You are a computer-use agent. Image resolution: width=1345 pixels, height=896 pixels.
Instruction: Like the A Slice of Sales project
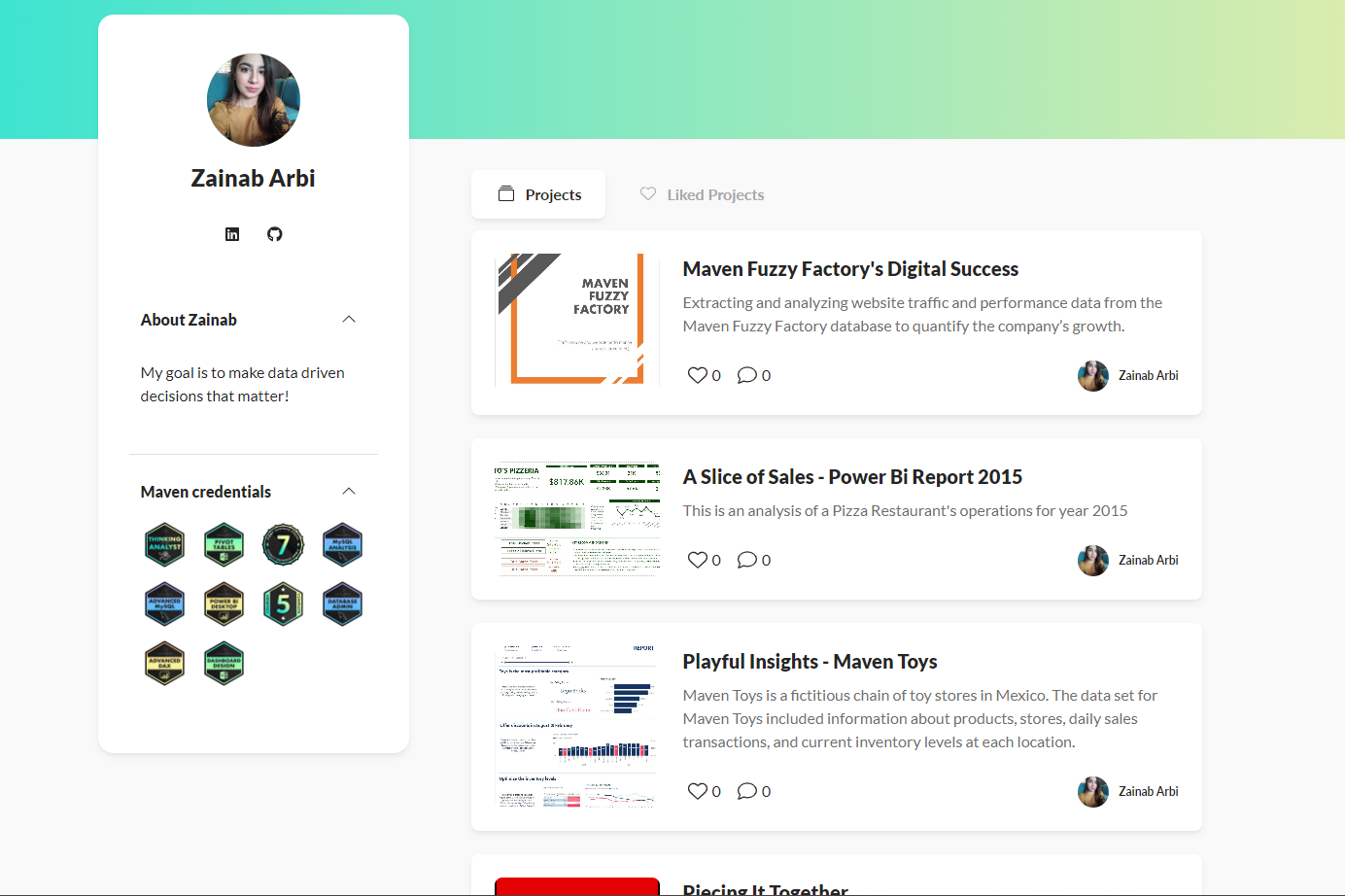point(698,560)
